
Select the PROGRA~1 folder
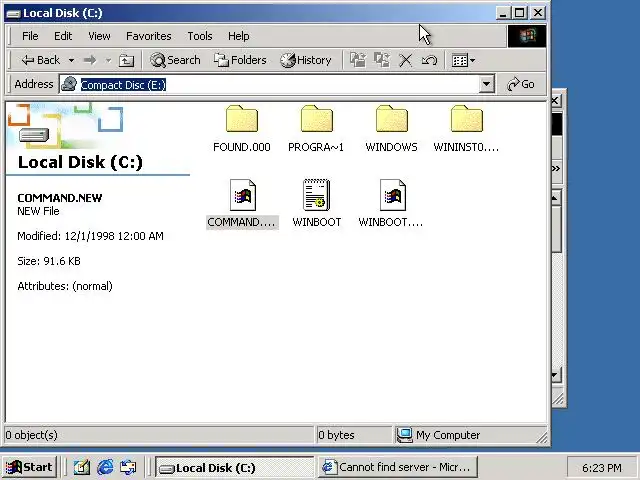point(316,119)
